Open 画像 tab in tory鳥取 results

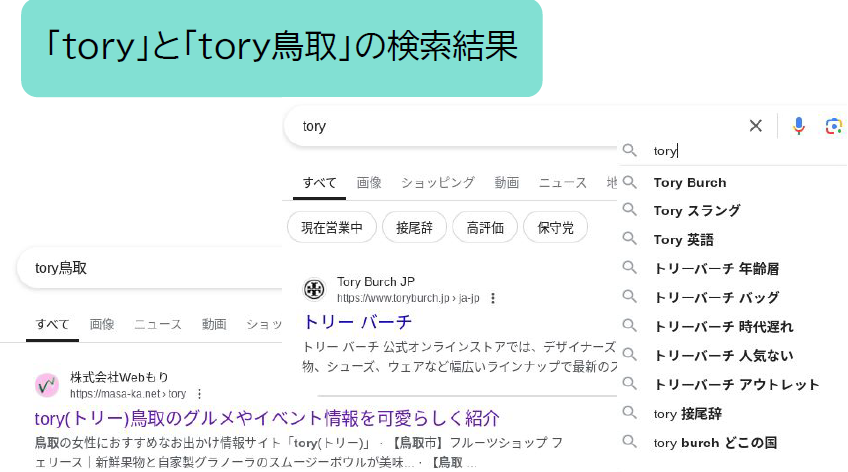coord(102,324)
